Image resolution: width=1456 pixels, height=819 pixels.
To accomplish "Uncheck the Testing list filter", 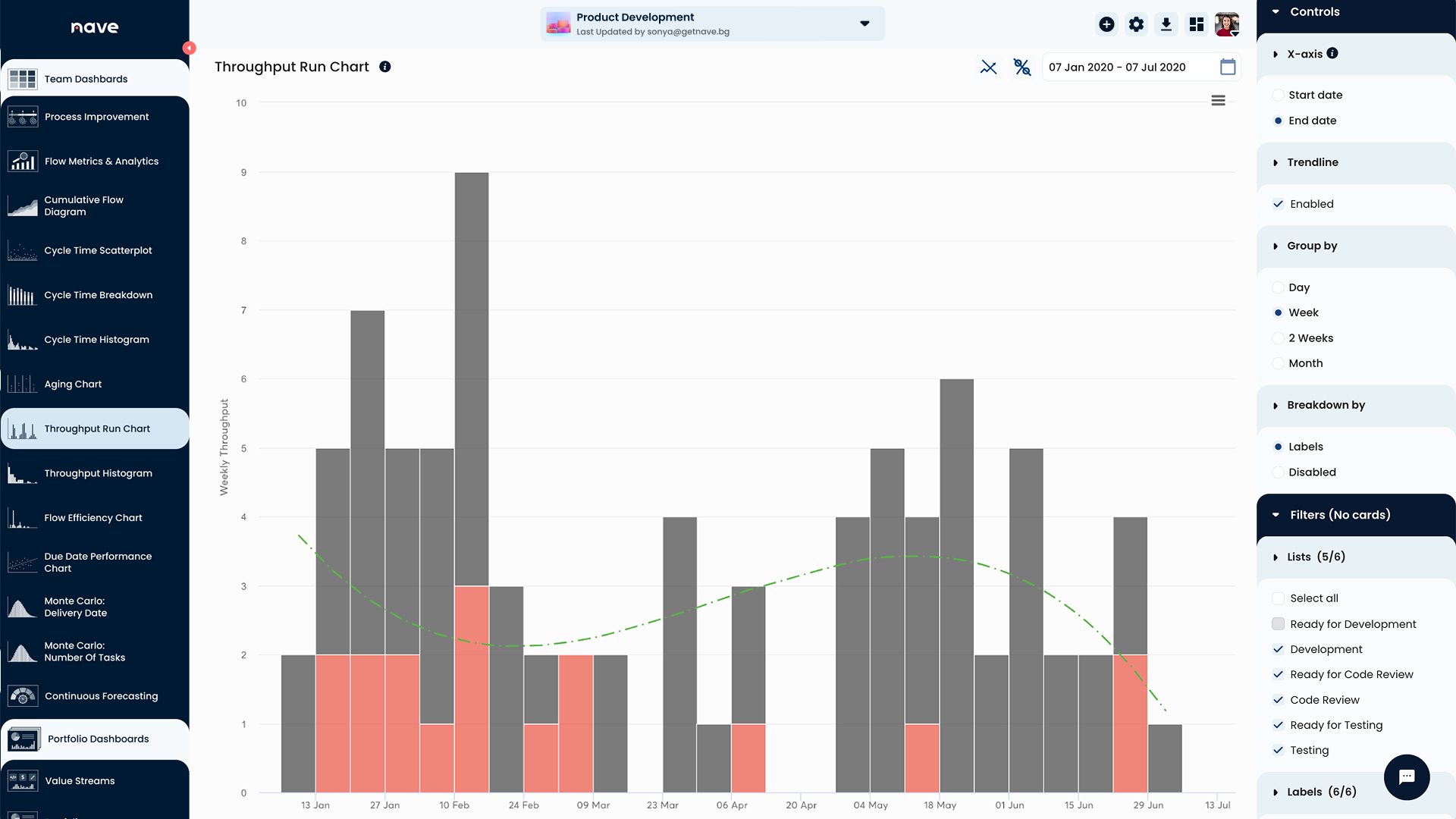I will click(1279, 750).
